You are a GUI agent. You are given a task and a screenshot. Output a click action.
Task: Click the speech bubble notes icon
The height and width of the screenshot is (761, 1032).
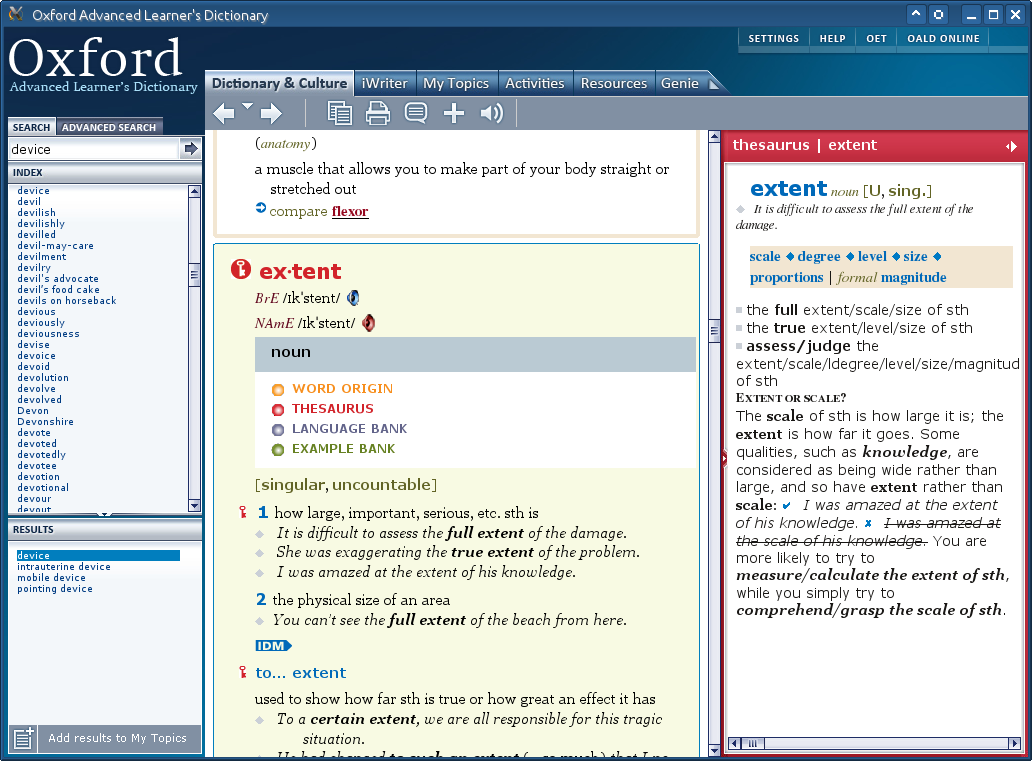click(415, 113)
